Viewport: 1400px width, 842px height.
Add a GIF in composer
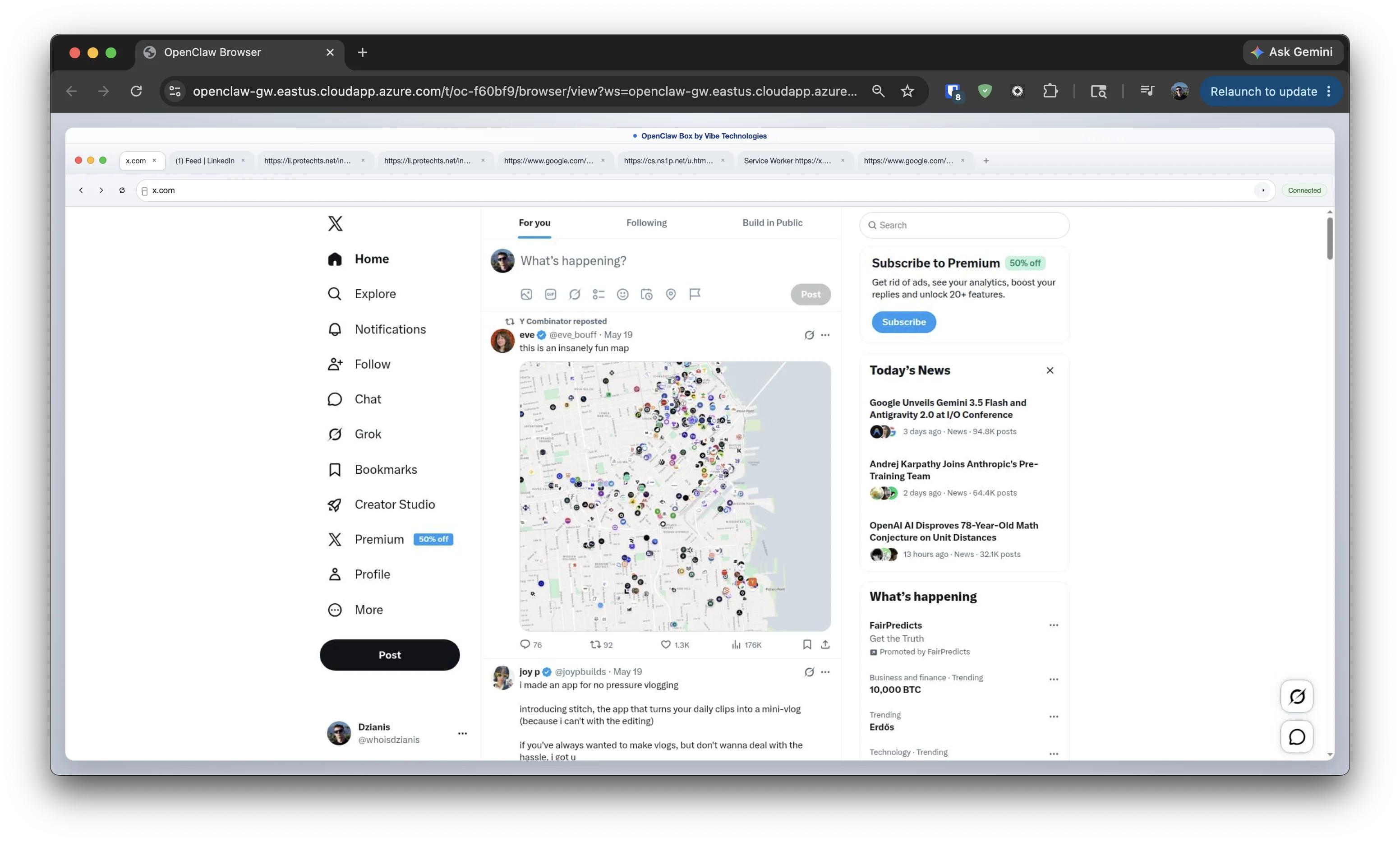pyautogui.click(x=550, y=294)
